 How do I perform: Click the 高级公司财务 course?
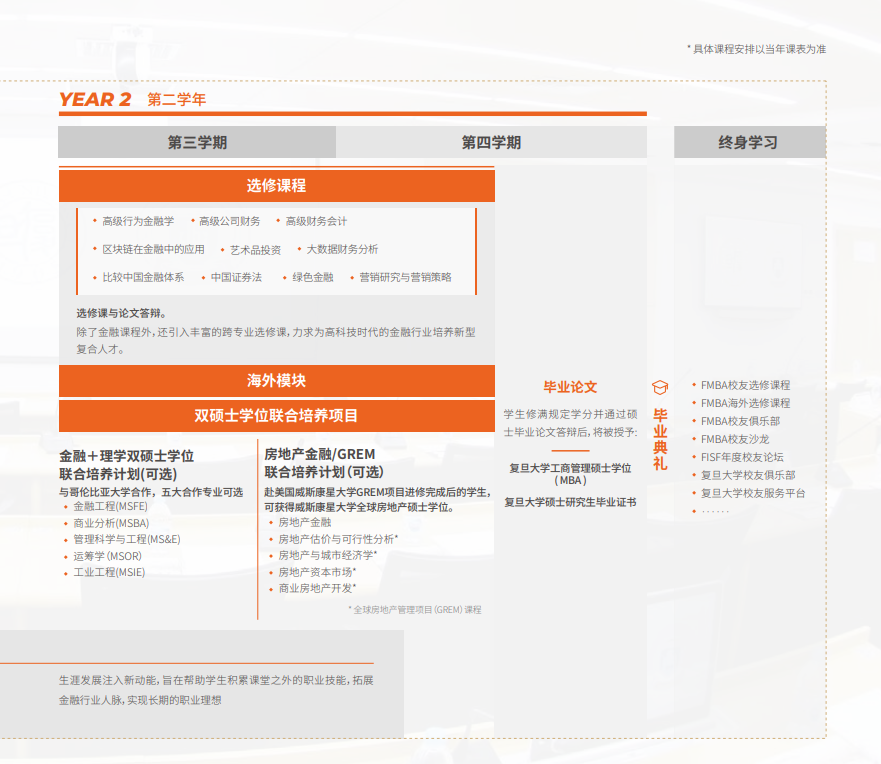click(x=229, y=221)
